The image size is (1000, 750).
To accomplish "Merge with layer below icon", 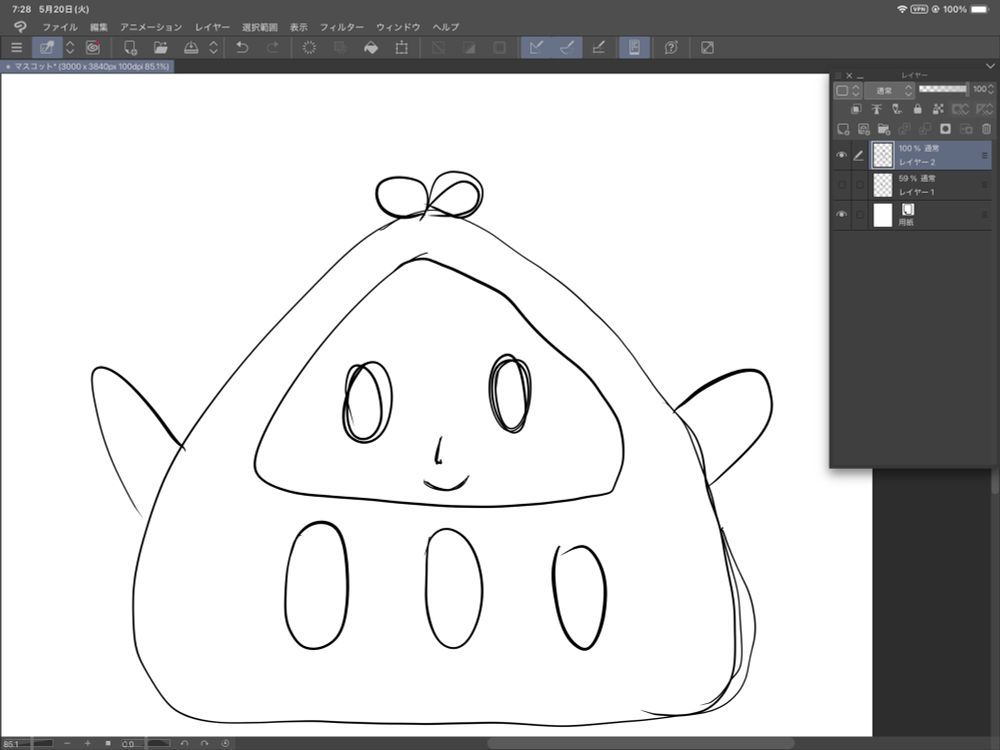I will point(925,129).
